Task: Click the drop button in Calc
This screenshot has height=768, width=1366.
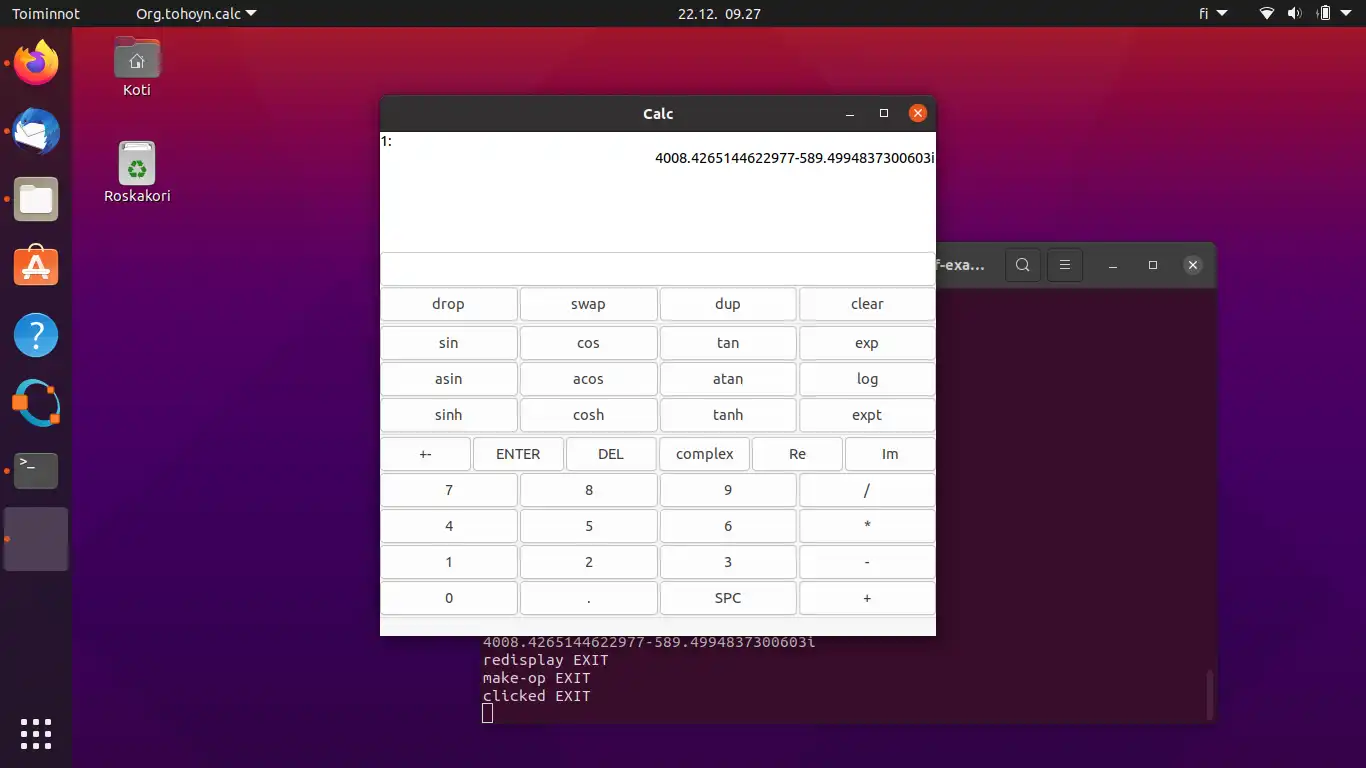Action: click(x=449, y=304)
